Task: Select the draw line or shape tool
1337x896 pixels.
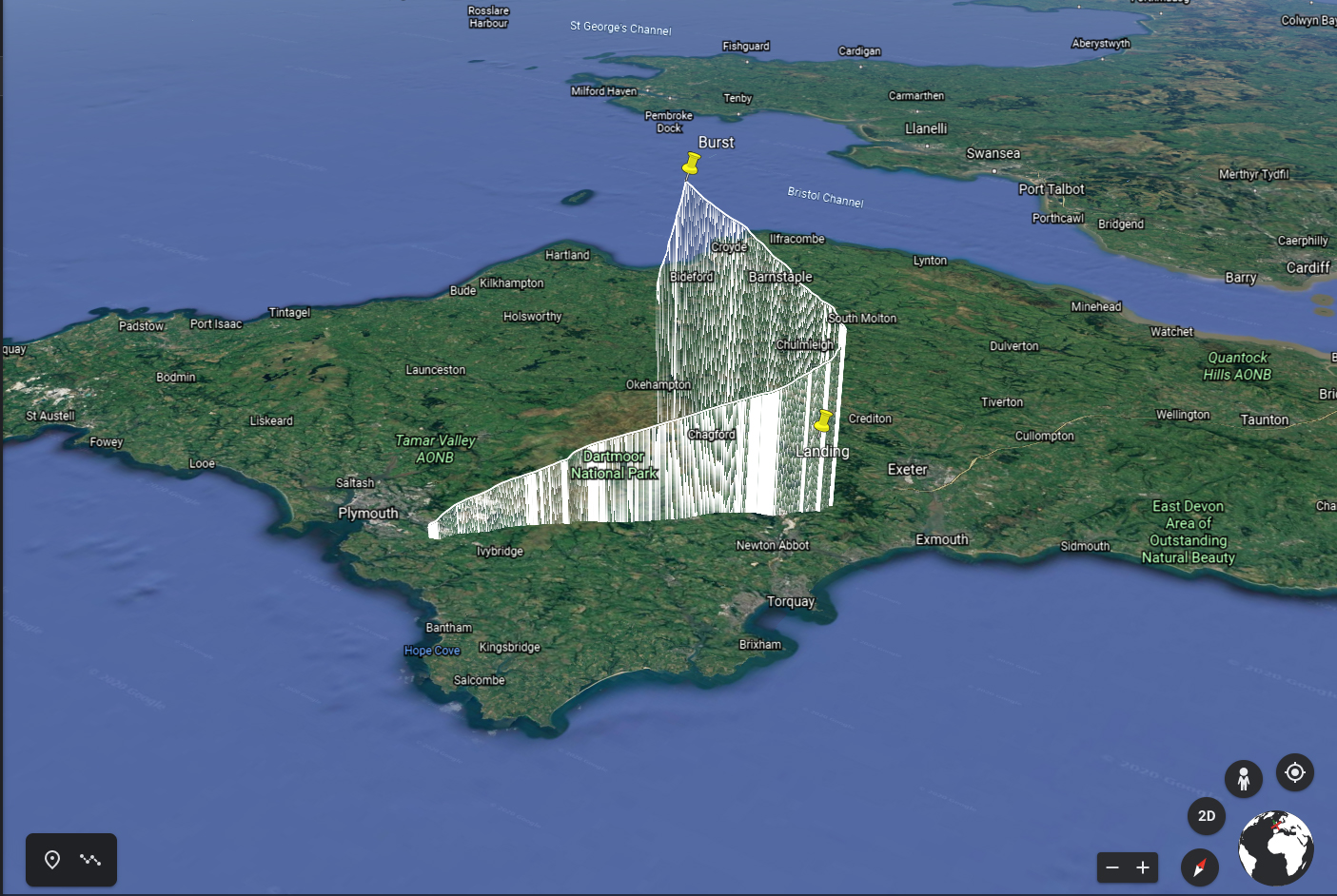Action: click(90, 860)
